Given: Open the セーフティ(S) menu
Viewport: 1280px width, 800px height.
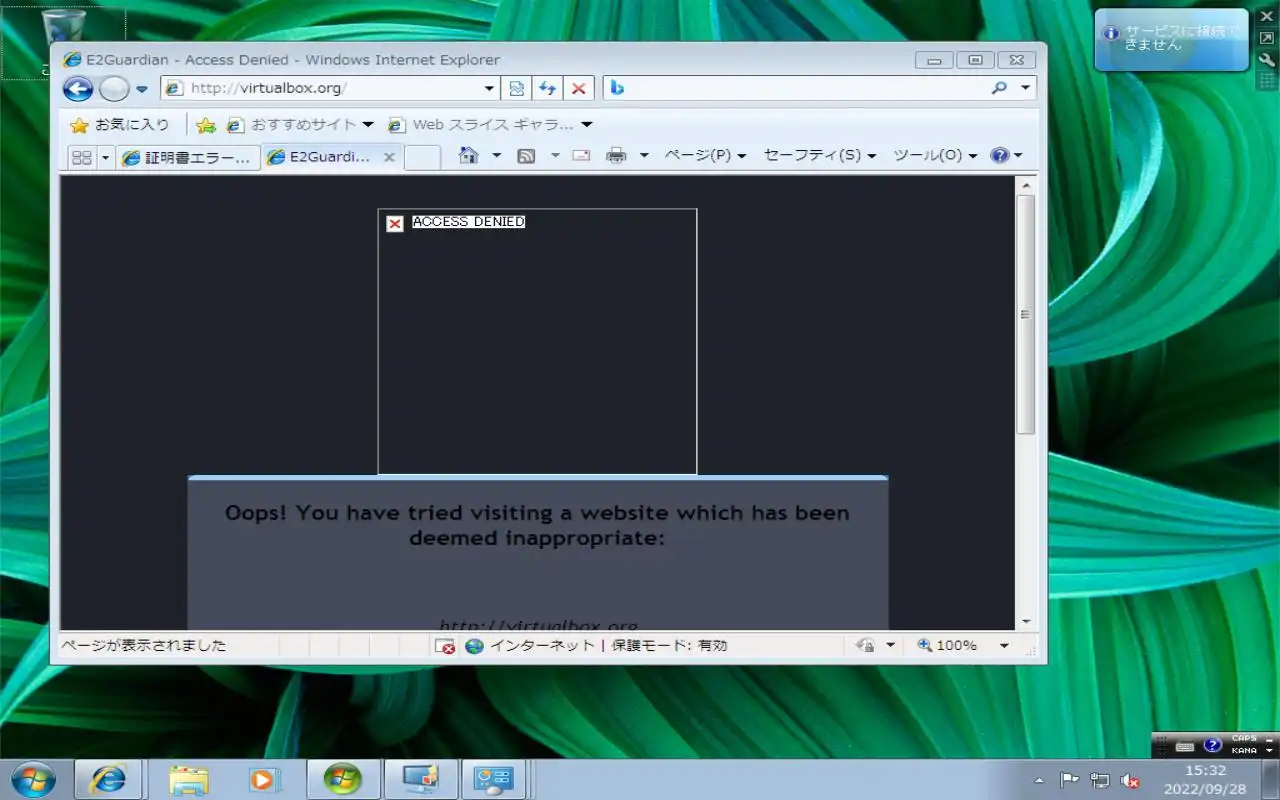Looking at the screenshot, I should coord(819,155).
